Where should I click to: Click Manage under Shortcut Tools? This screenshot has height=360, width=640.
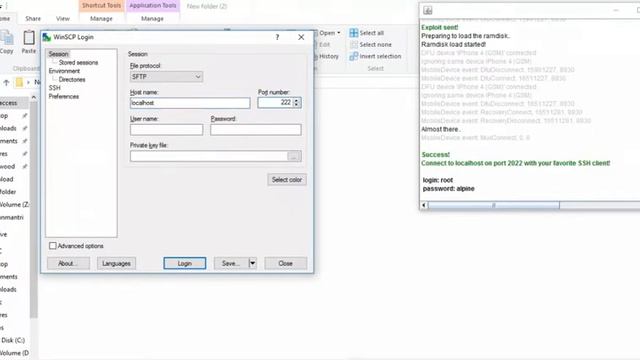101,19
